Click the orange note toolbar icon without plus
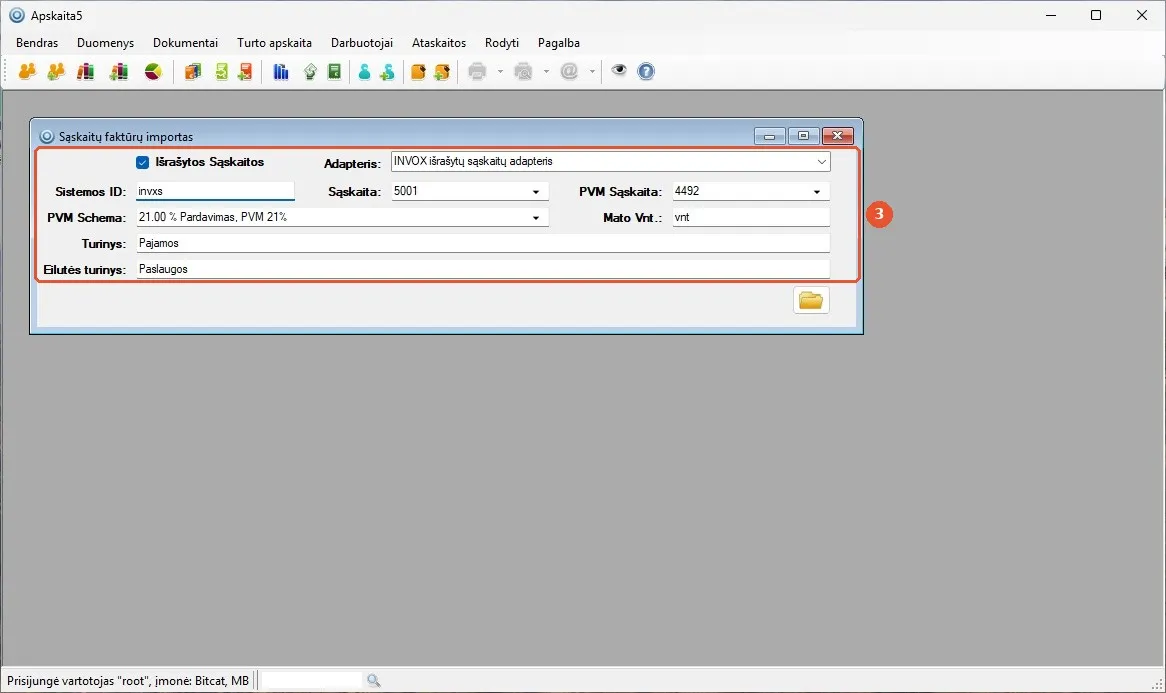The height and width of the screenshot is (693, 1166). click(418, 71)
